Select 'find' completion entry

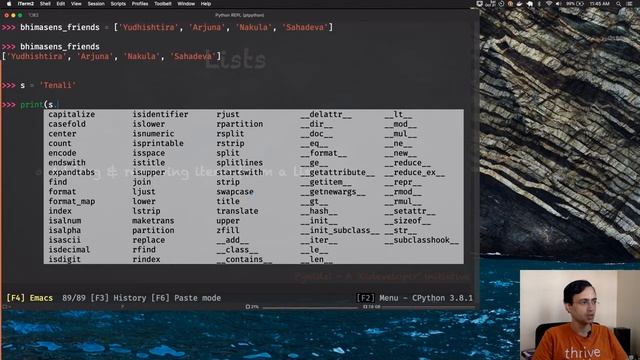(58, 182)
